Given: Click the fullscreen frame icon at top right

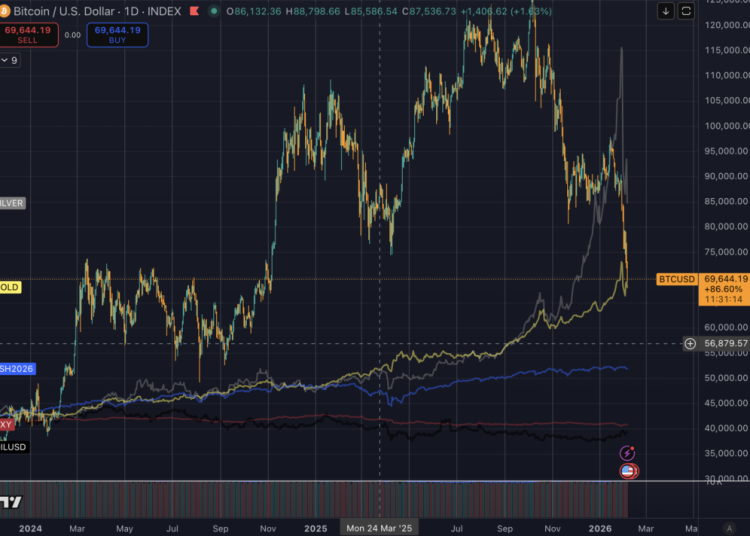Looking at the screenshot, I should pos(686,11).
